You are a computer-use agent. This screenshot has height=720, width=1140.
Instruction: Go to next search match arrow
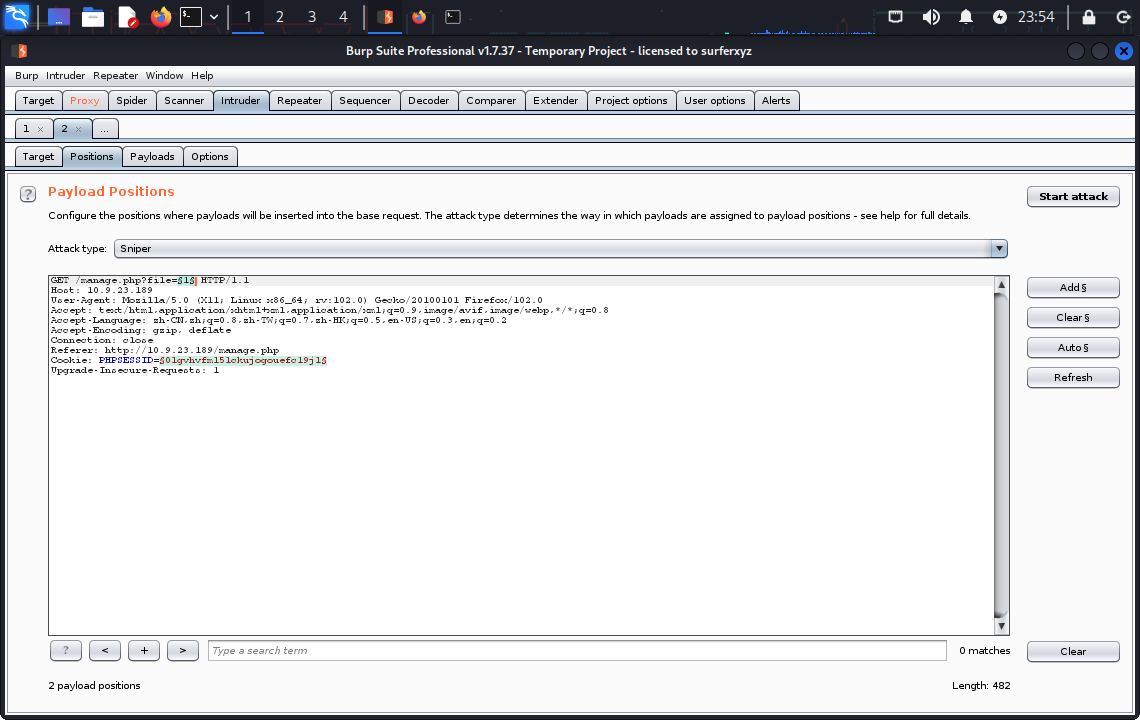tap(182, 650)
